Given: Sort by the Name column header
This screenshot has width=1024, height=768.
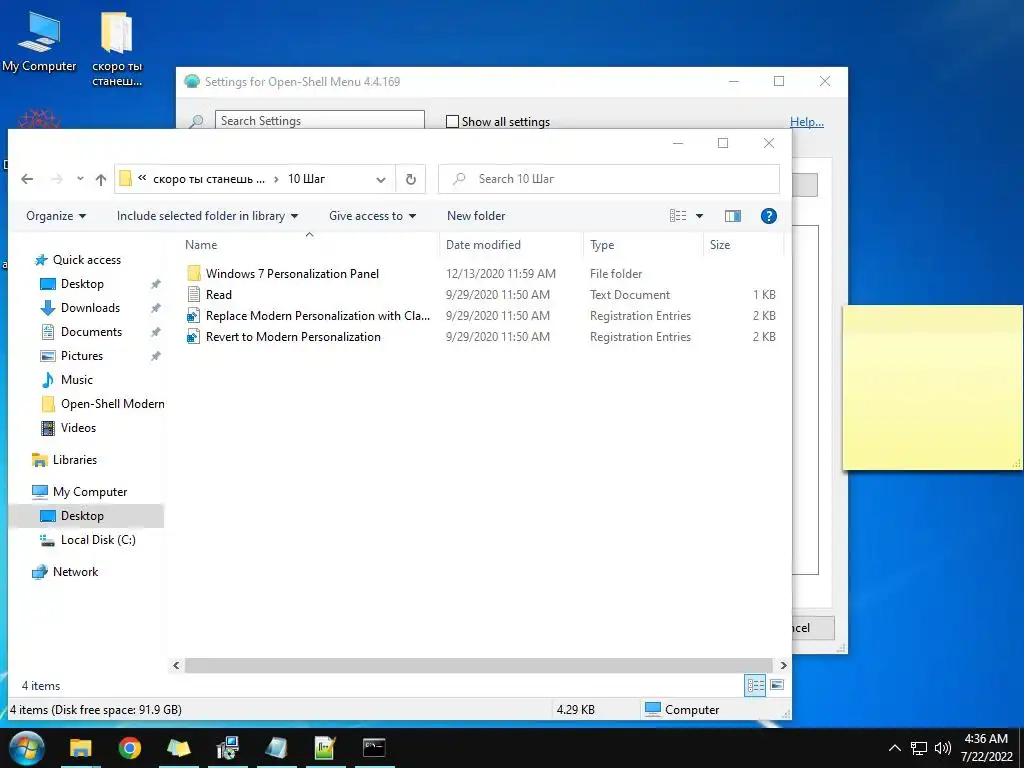Looking at the screenshot, I should pos(310,245).
